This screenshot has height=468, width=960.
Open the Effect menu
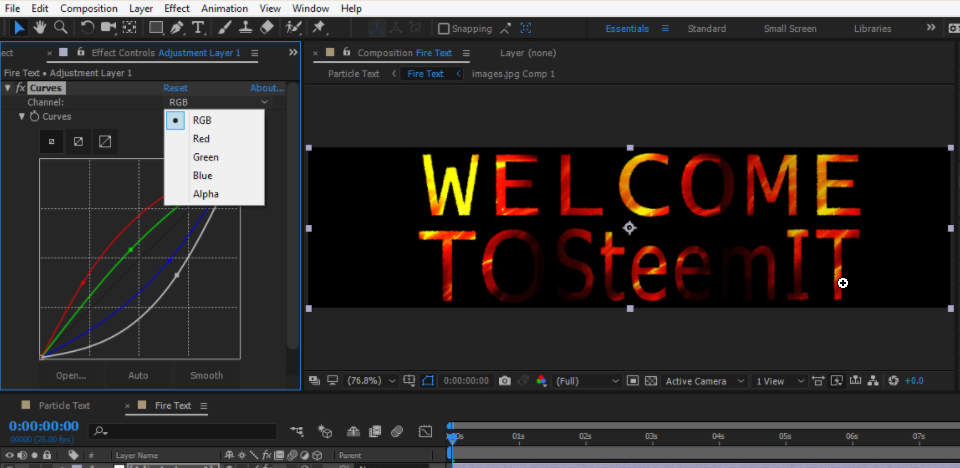pyautogui.click(x=177, y=9)
